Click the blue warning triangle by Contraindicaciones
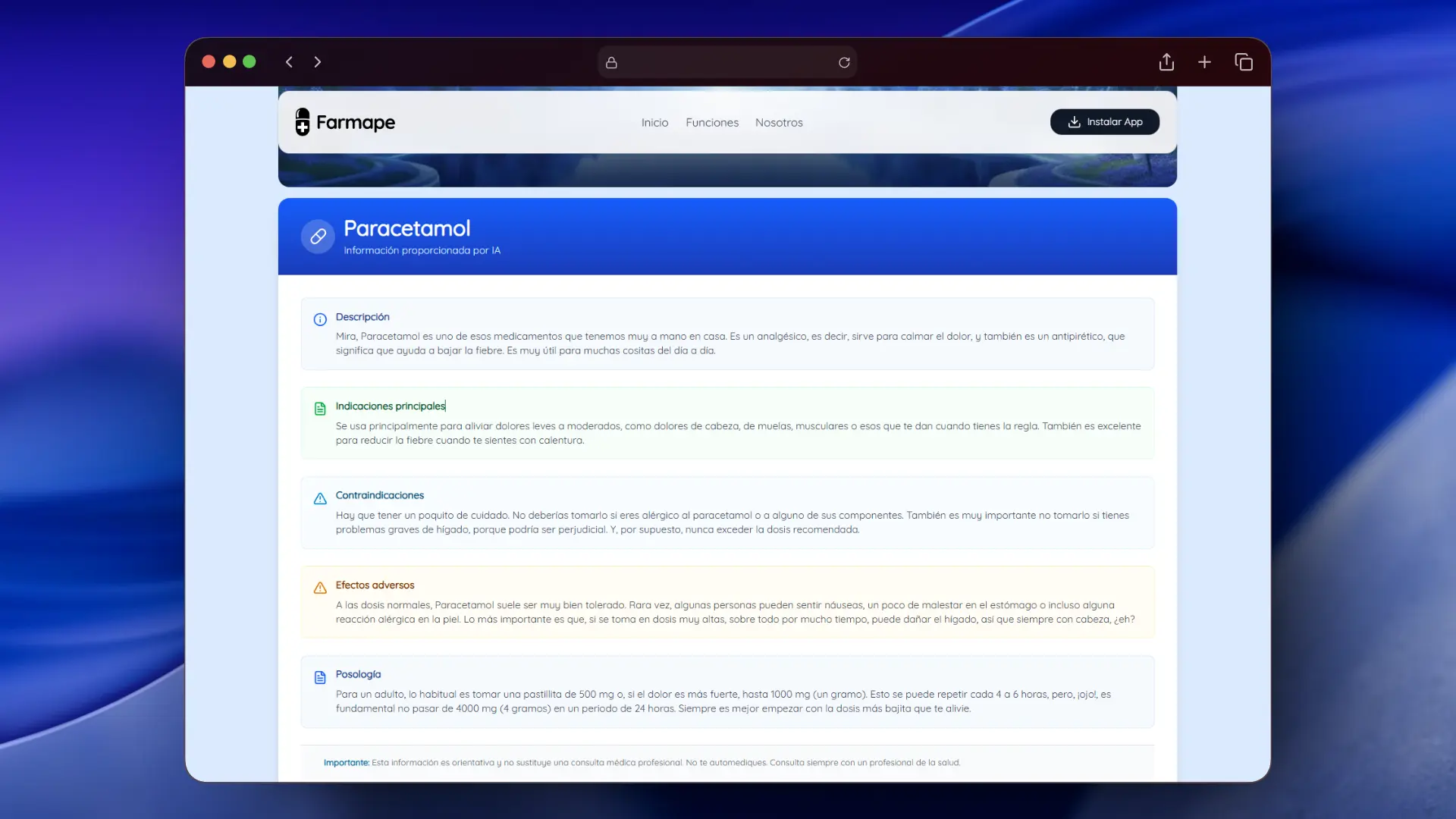The width and height of the screenshot is (1456, 819). pyautogui.click(x=320, y=498)
